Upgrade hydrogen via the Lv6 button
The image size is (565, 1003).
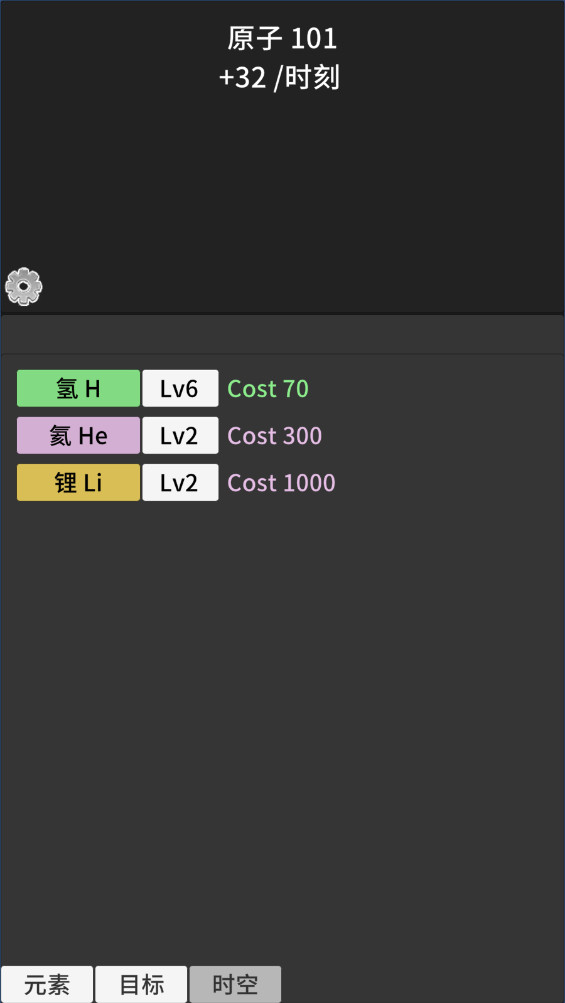[180, 388]
